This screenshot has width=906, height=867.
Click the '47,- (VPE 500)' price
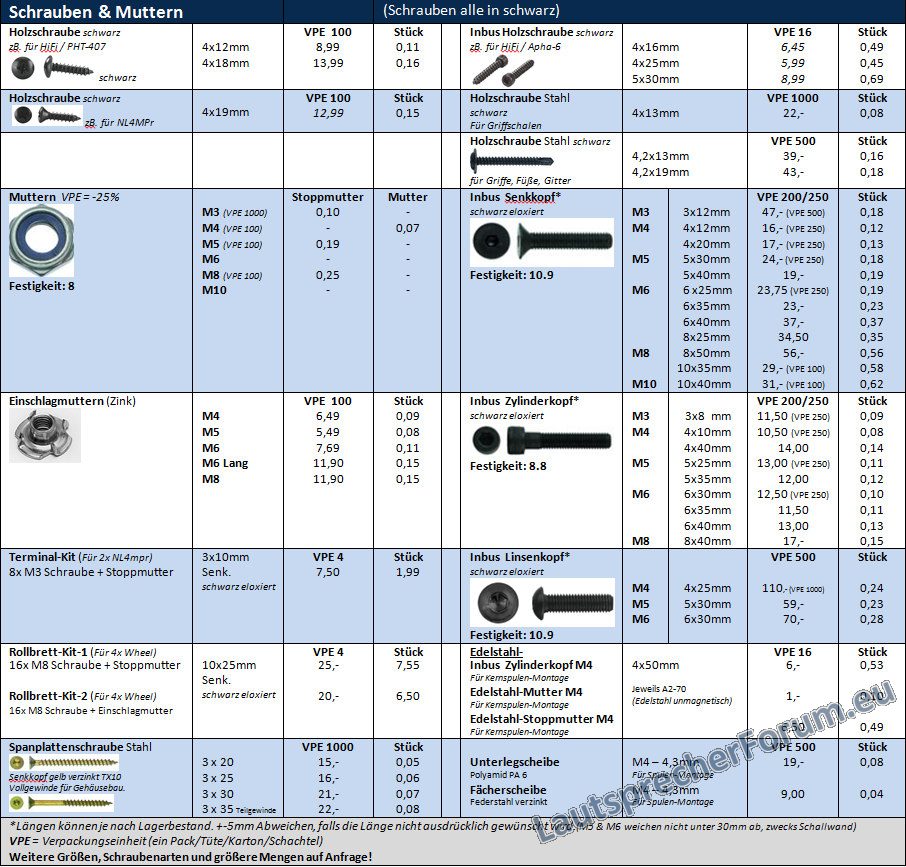click(x=793, y=212)
